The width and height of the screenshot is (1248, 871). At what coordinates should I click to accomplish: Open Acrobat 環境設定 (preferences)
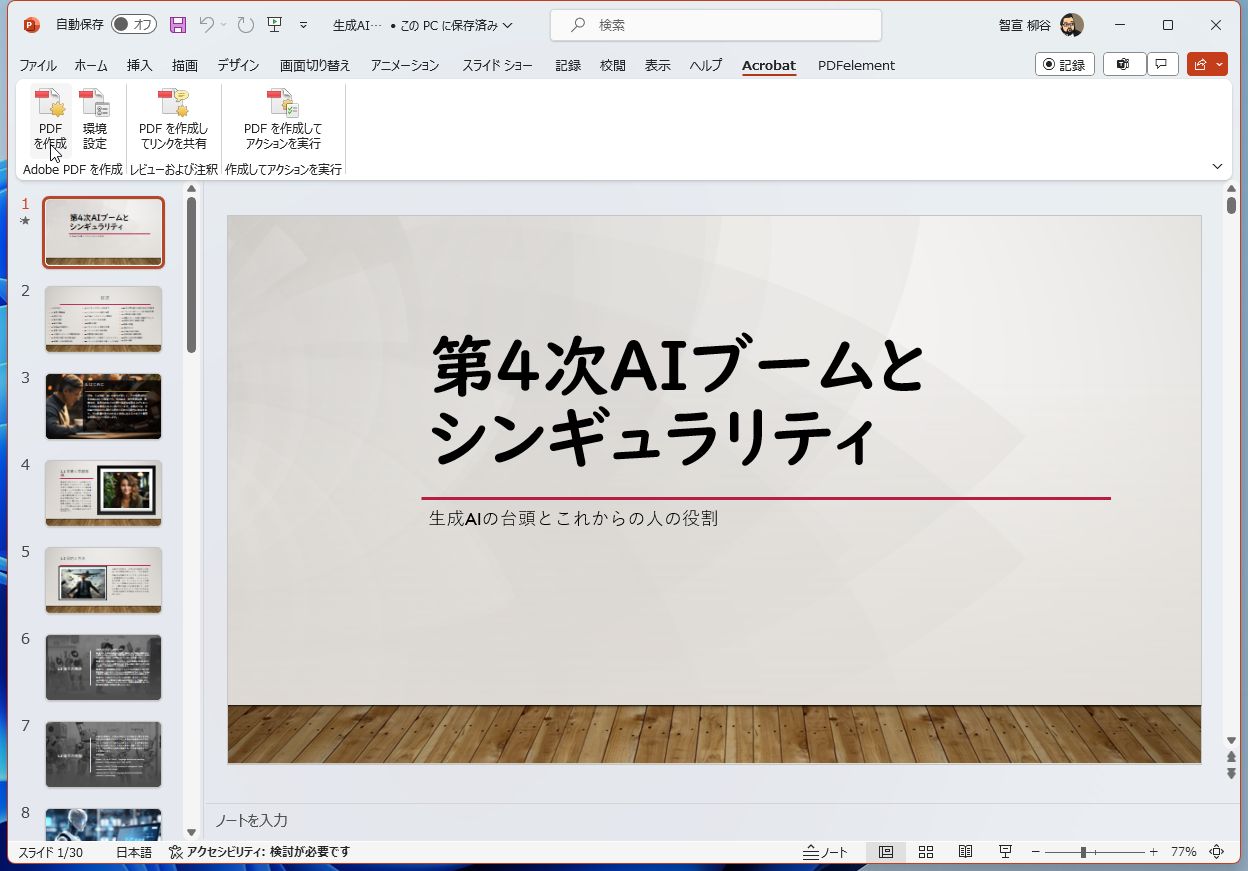pyautogui.click(x=95, y=118)
